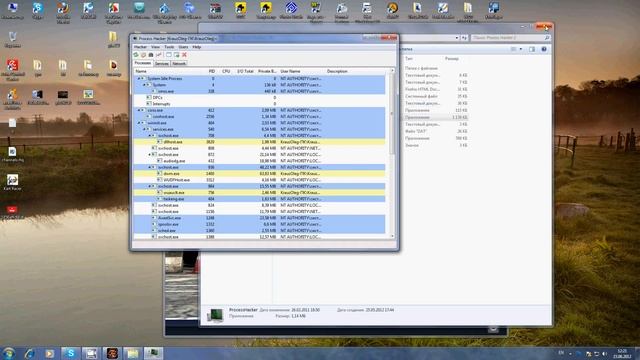Open the view options dropdown arrow in Explorer

tap(521, 49)
